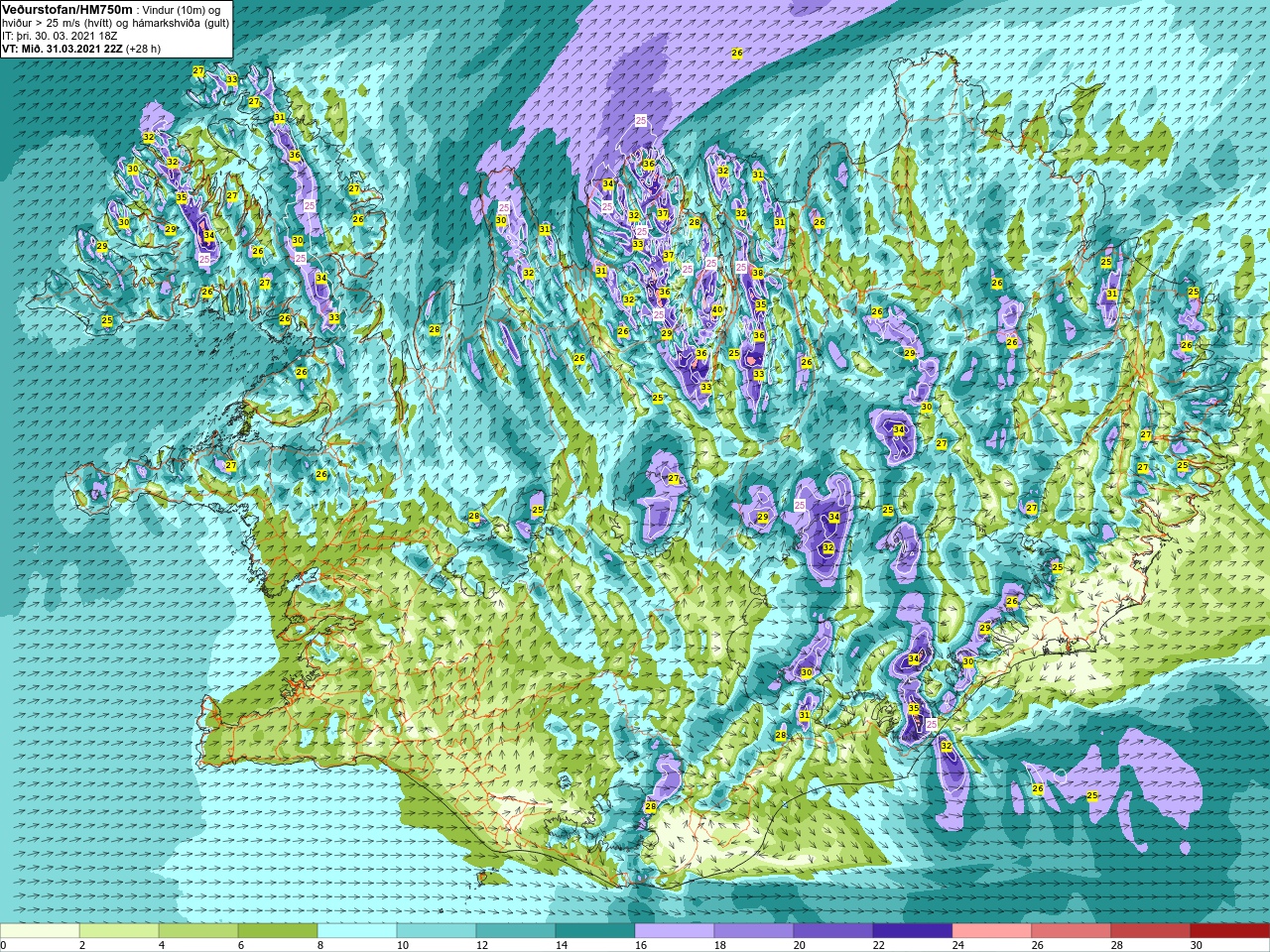The width and height of the screenshot is (1270, 952).
Task: Click the 14–16 m/s dark teal legend swatch
Action: (595, 931)
